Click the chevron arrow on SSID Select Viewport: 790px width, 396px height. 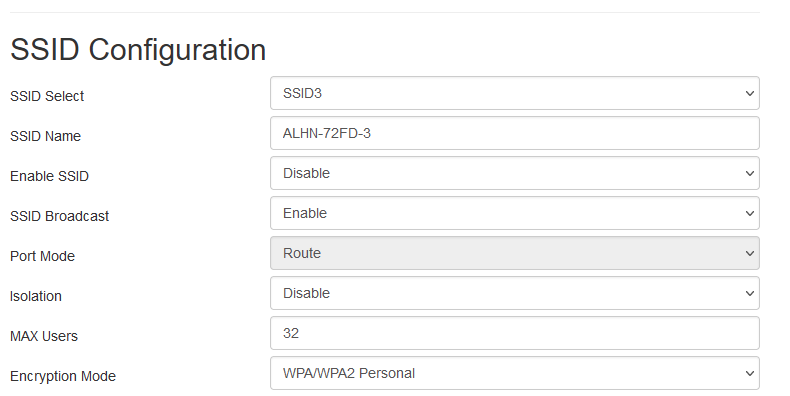coord(749,93)
